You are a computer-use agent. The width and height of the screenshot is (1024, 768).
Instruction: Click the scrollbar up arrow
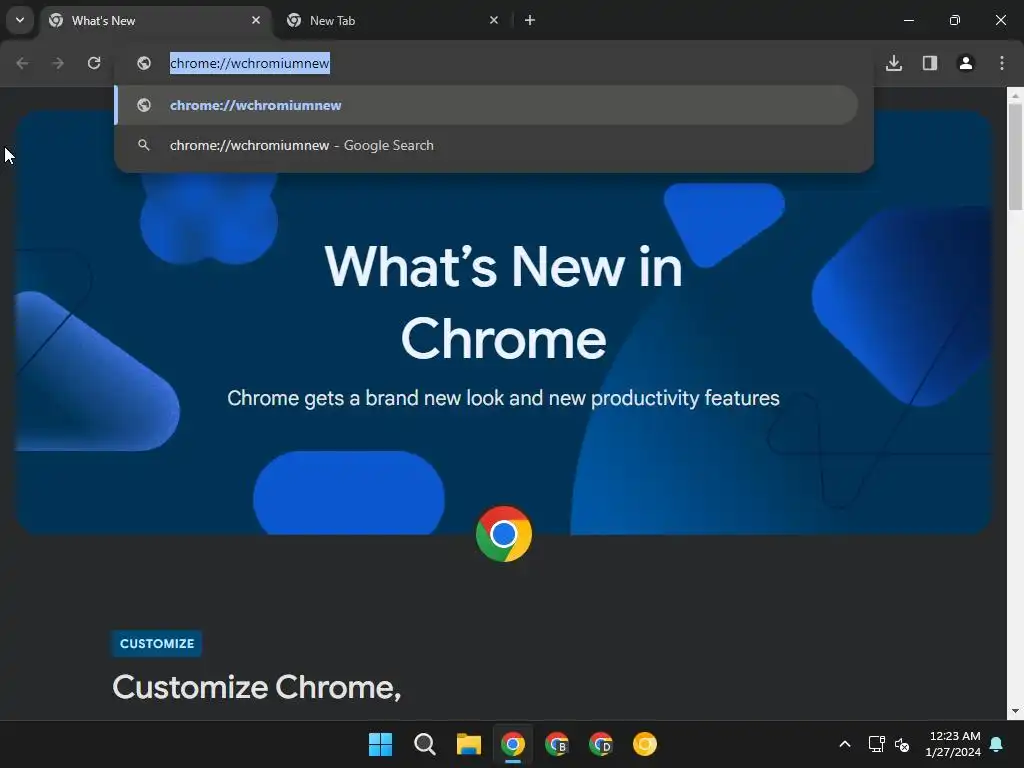point(1015,95)
